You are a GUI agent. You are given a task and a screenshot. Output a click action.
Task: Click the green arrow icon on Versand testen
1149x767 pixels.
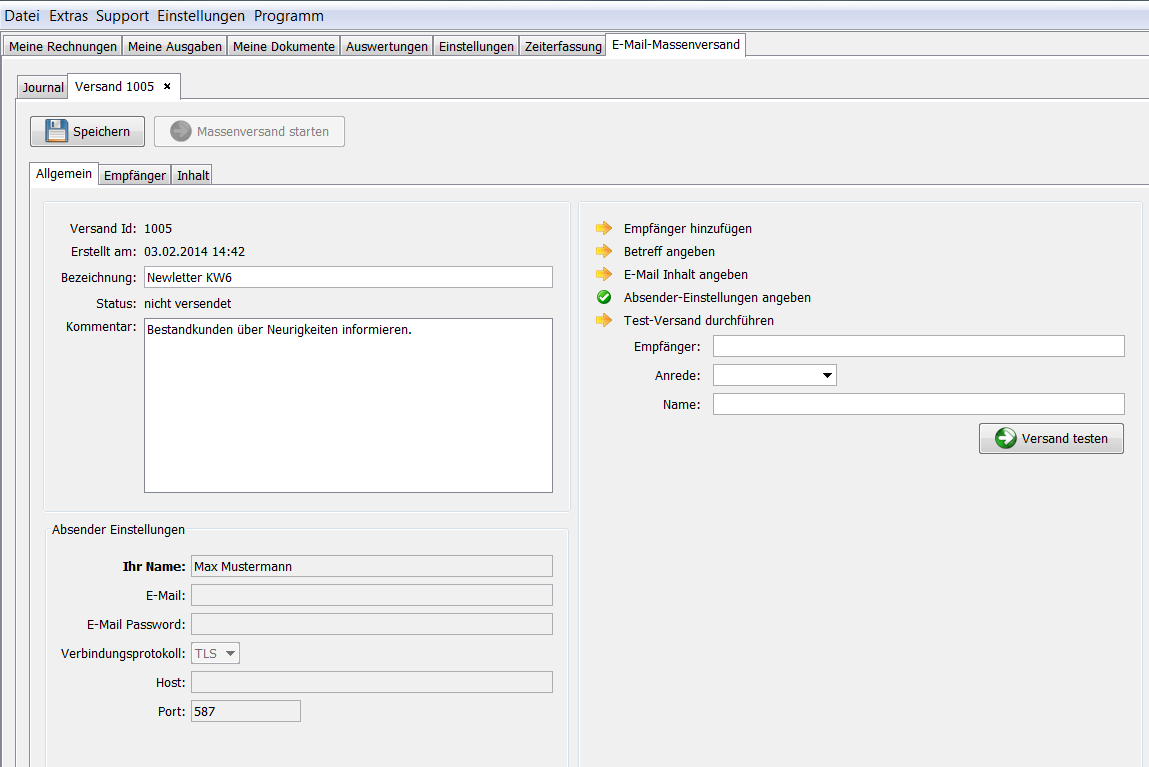click(x=1005, y=439)
